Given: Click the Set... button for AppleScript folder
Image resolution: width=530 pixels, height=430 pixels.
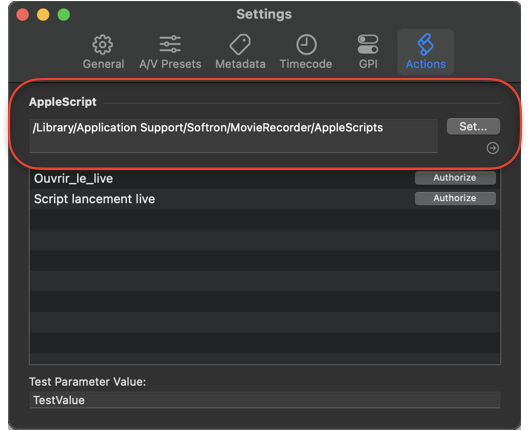Looking at the screenshot, I should (x=473, y=126).
